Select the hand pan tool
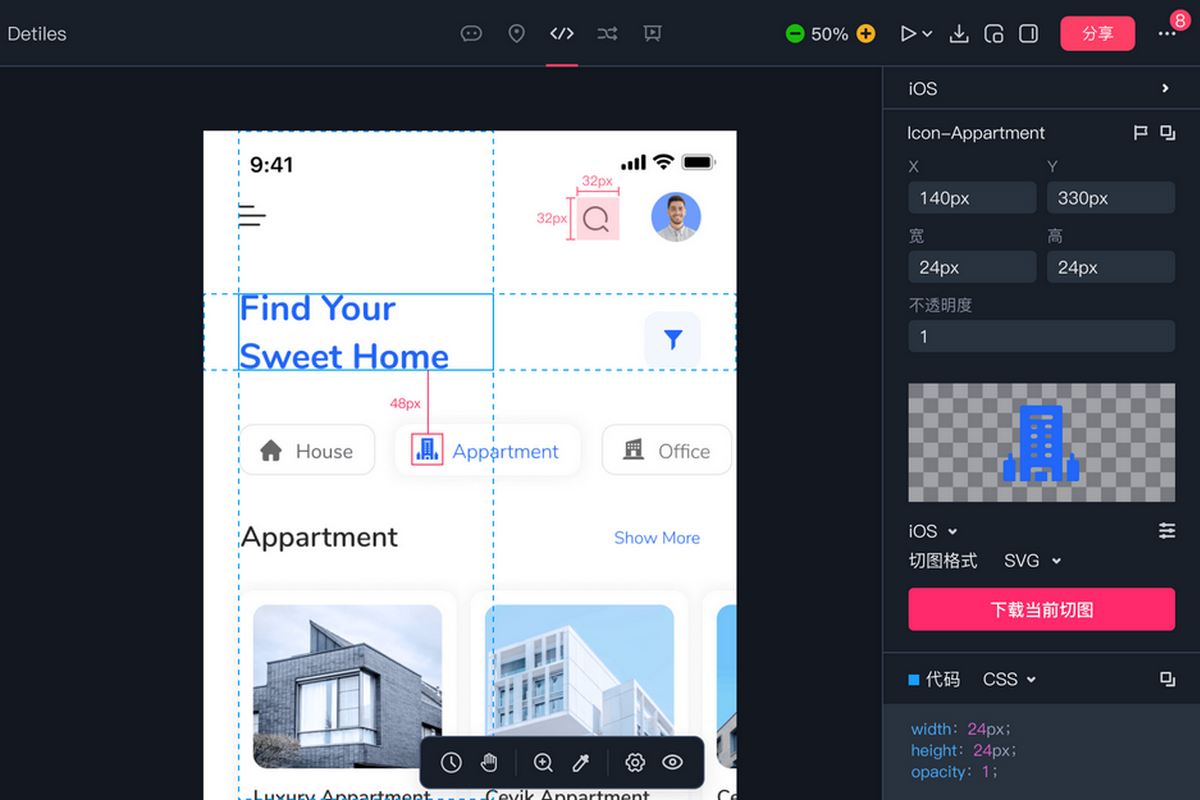This screenshot has width=1200, height=800. click(489, 763)
